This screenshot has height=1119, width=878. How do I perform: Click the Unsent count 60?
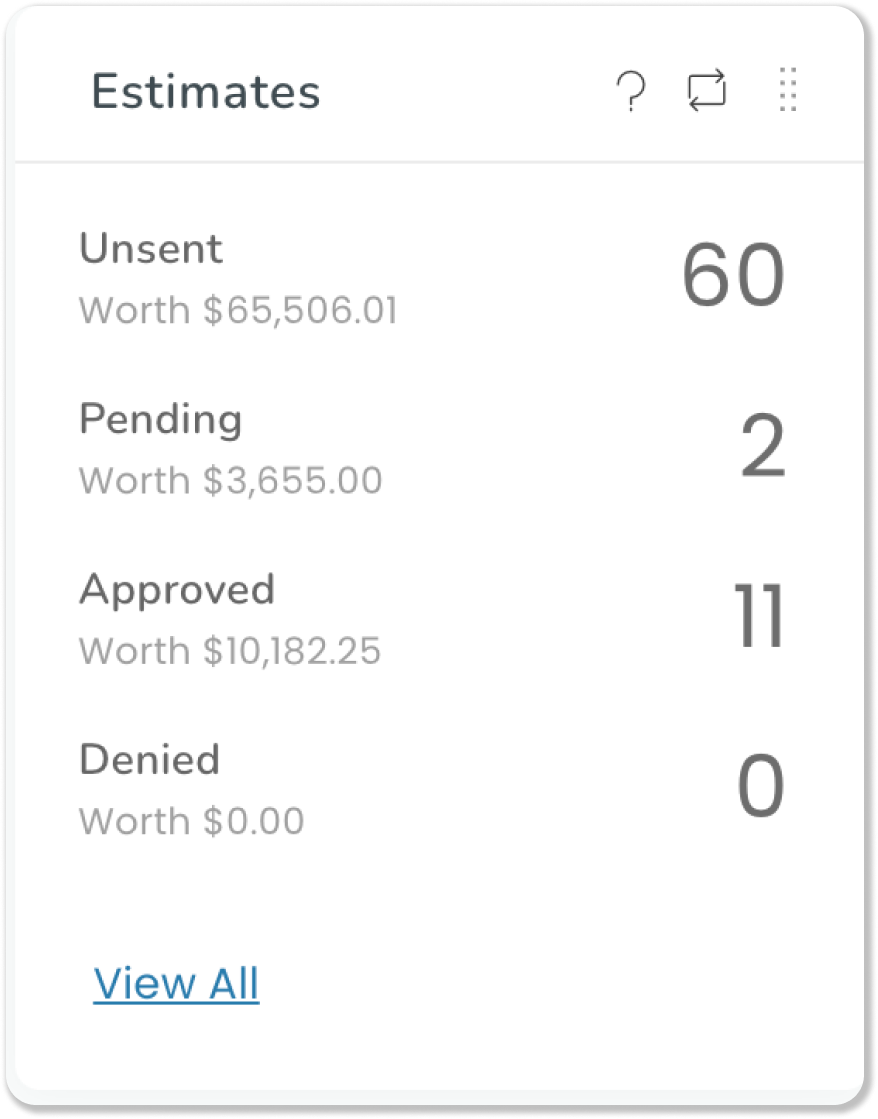click(x=734, y=275)
